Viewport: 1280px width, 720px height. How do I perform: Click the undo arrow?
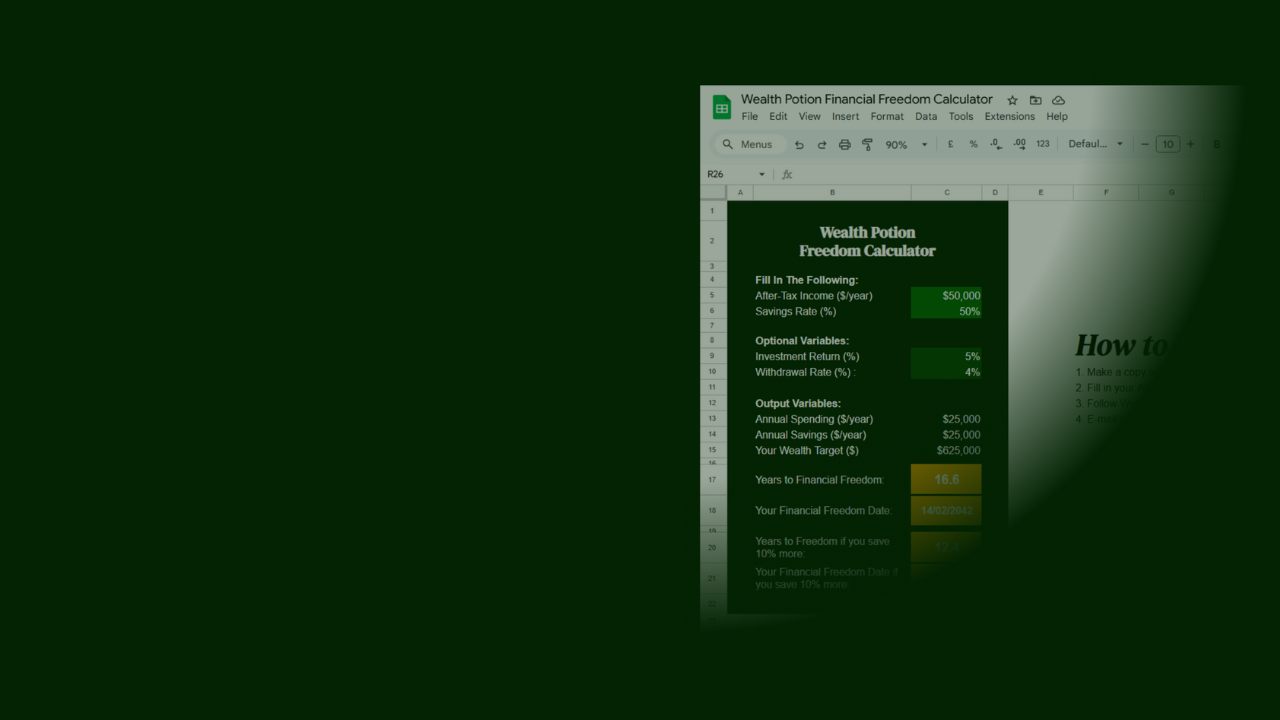click(x=799, y=144)
